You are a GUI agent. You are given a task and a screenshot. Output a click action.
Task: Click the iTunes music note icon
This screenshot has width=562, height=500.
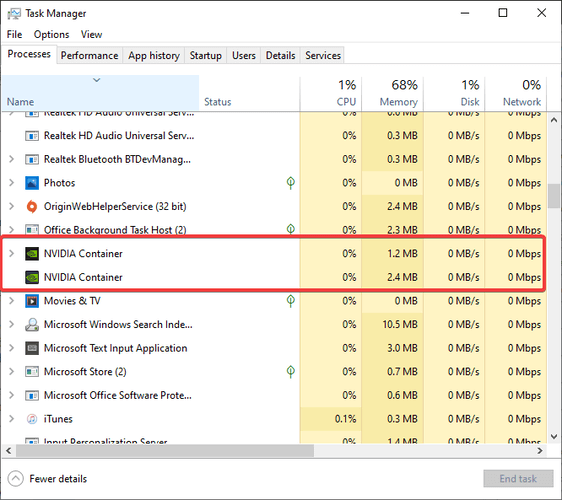(x=32, y=419)
